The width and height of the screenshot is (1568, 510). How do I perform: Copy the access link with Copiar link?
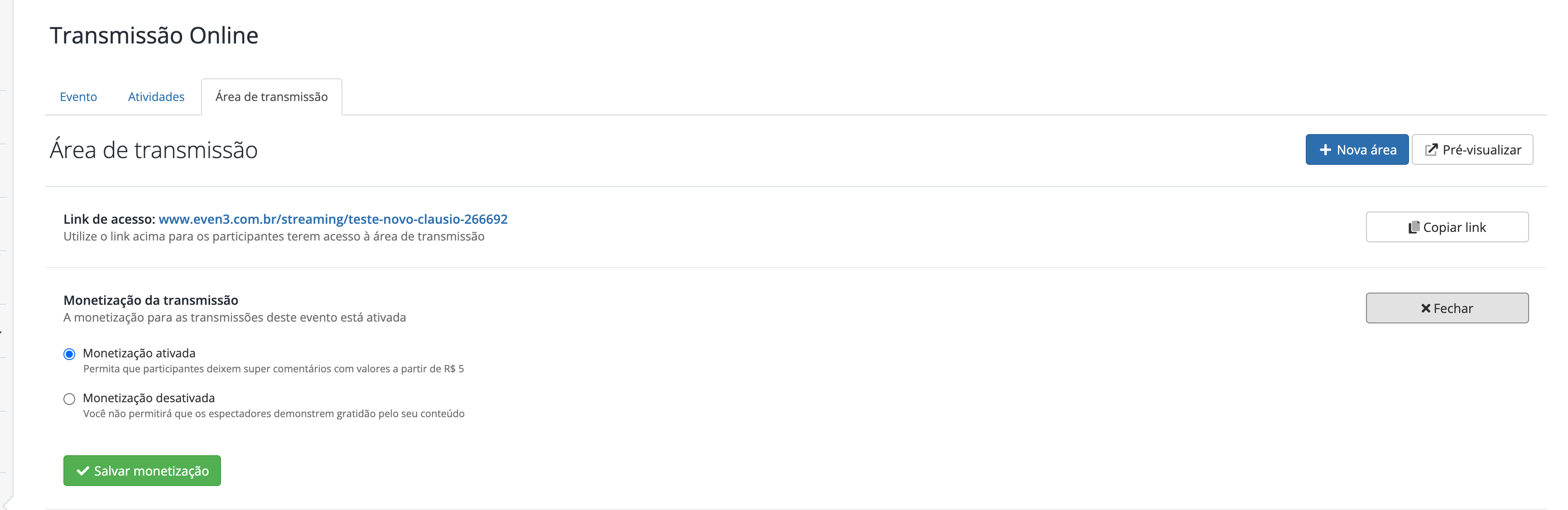tap(1447, 227)
